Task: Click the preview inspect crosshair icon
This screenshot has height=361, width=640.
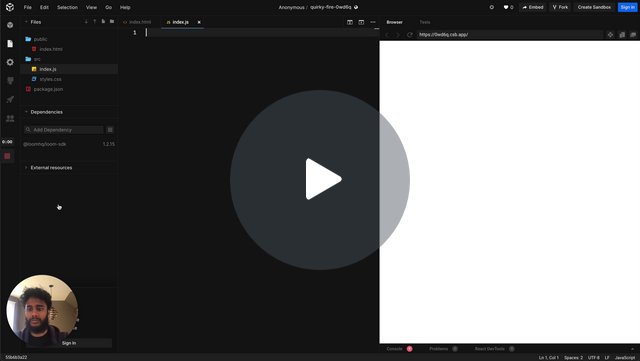Action: click(610, 35)
